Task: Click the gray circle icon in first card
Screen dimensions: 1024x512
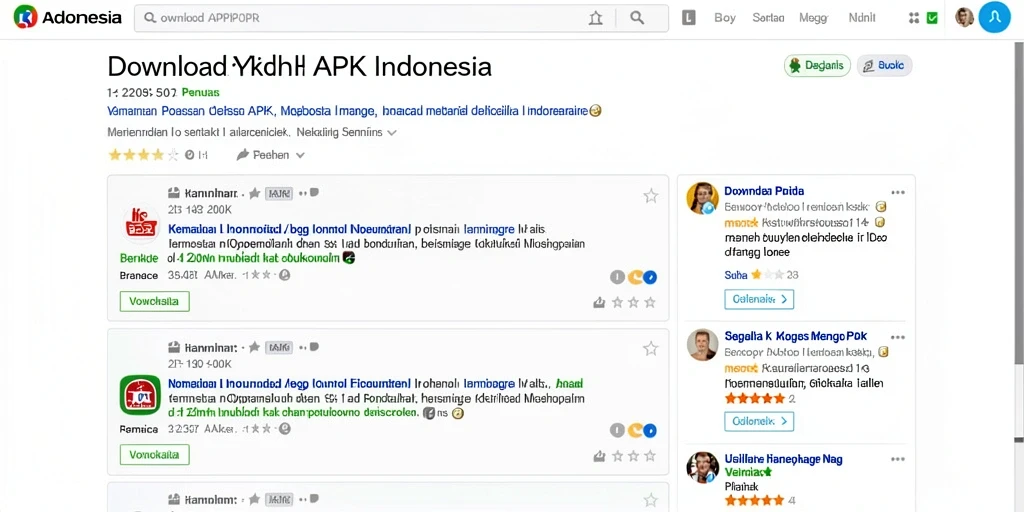Action: pyautogui.click(x=617, y=278)
